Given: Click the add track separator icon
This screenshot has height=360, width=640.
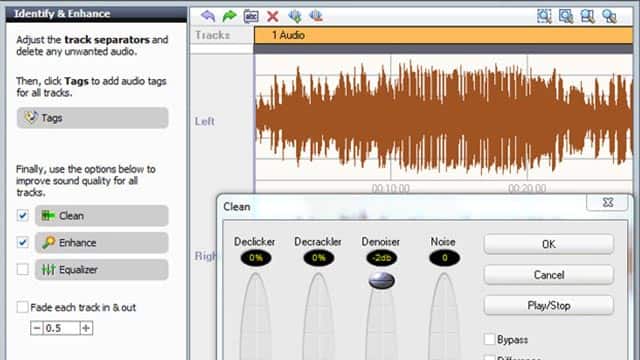Looking at the screenshot, I should click(295, 16).
